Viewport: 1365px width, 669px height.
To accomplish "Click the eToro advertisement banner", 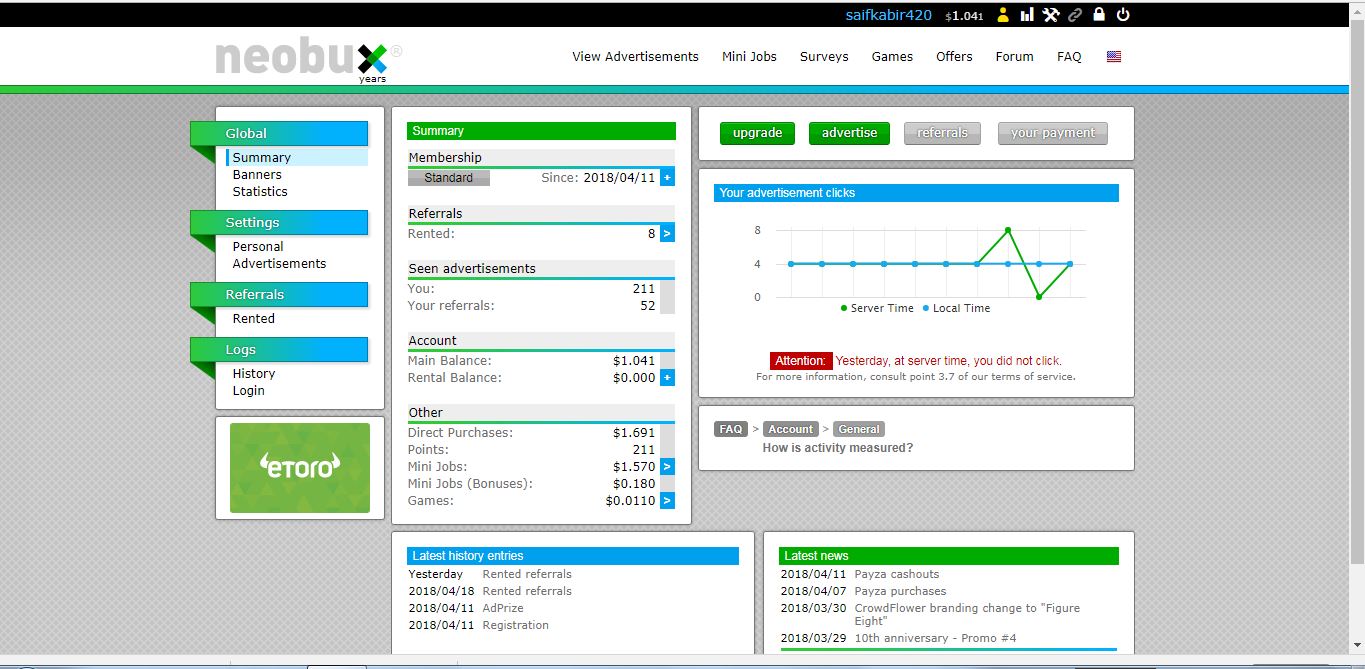I will pyautogui.click(x=300, y=468).
